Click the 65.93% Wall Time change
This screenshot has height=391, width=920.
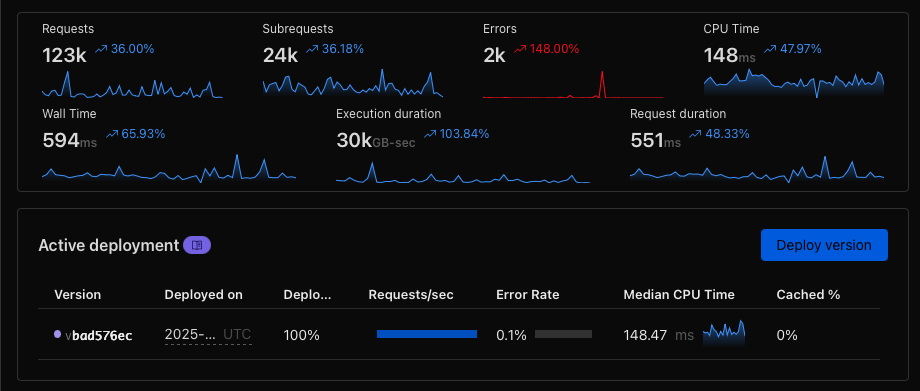pyautogui.click(x=143, y=134)
